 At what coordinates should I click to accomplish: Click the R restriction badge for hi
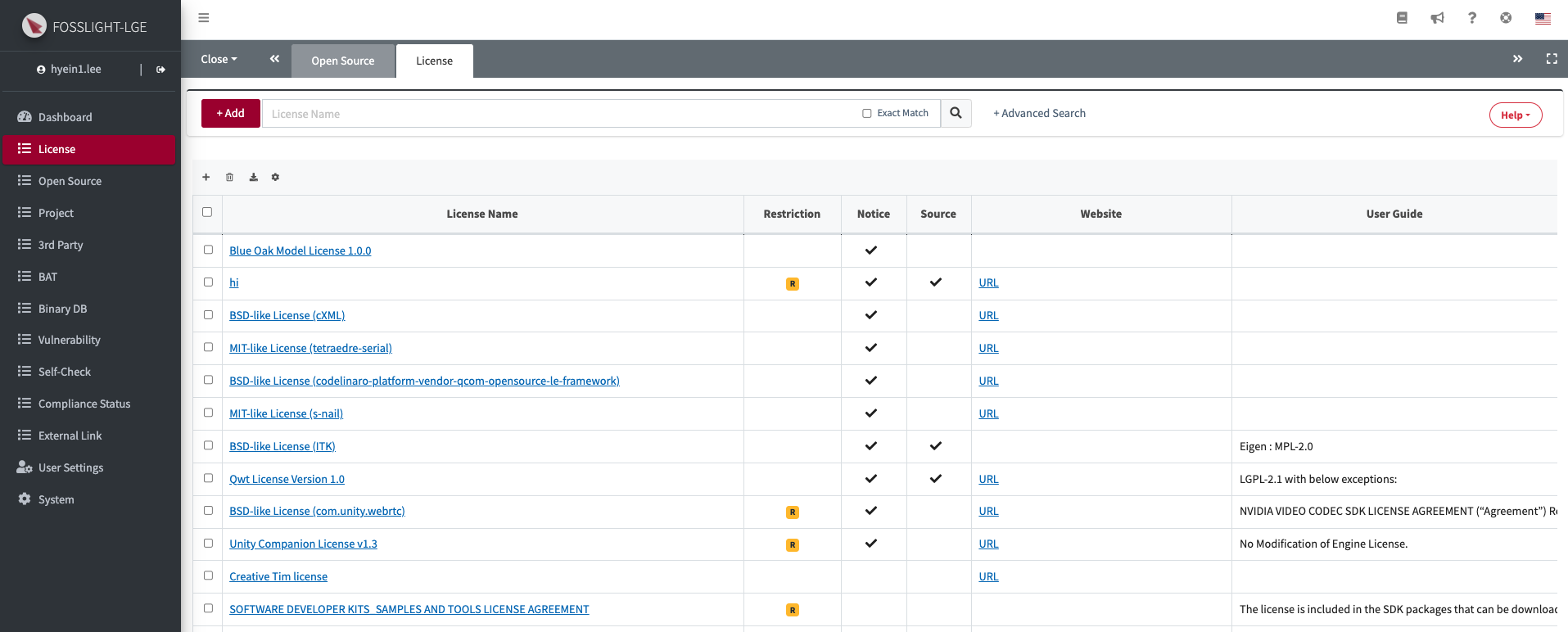point(792,284)
